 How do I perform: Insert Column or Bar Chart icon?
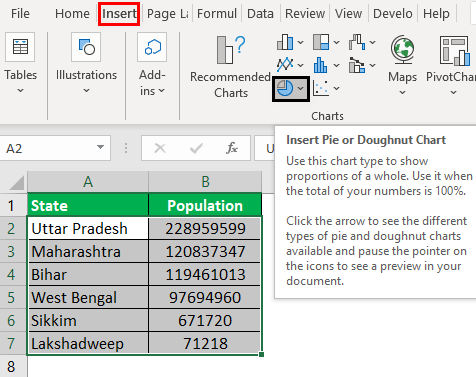point(285,42)
